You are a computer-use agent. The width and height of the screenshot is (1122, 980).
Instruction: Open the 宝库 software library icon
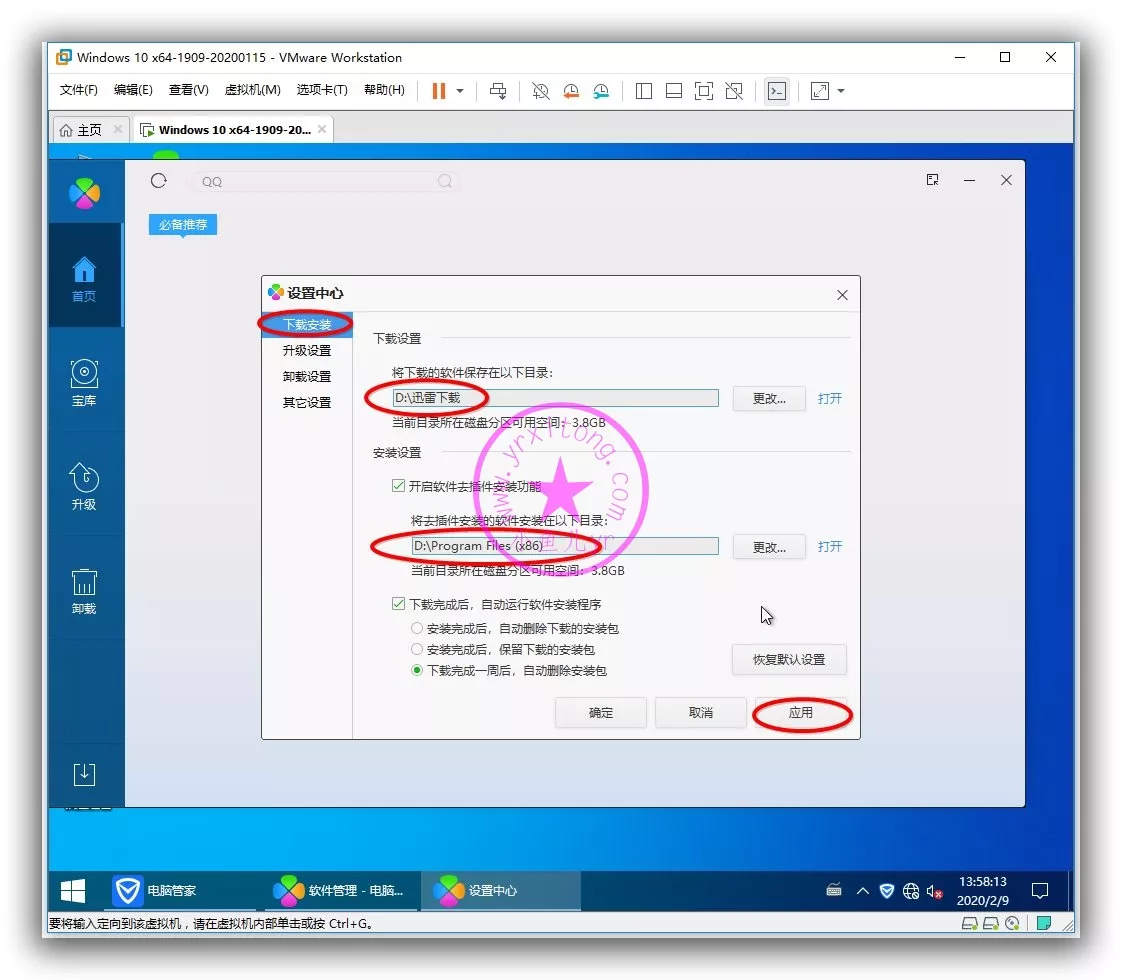pyautogui.click(x=84, y=382)
